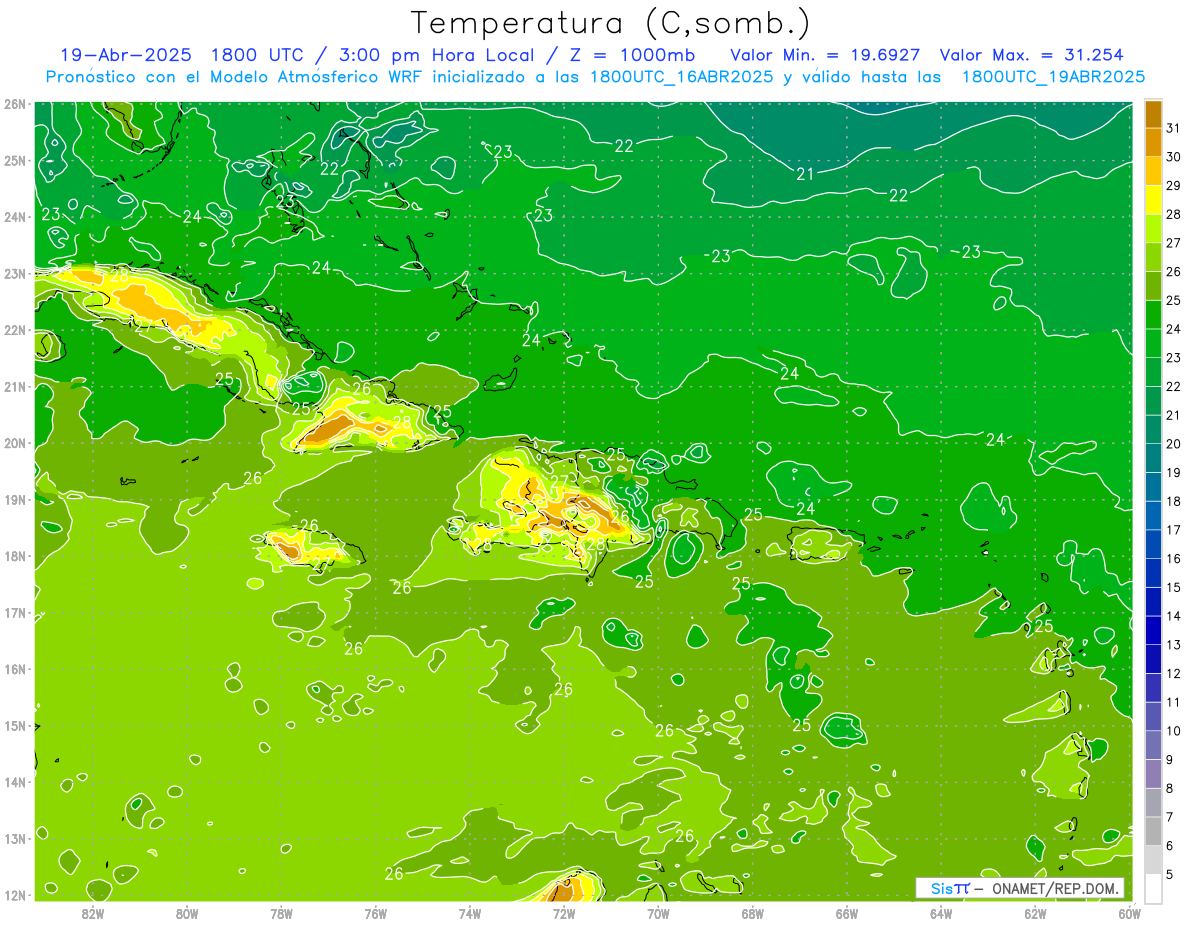Viewport: 1200px width, 927px height.
Task: Click the '1800UTC_16ABR2025' initialization time
Action: coord(682,77)
